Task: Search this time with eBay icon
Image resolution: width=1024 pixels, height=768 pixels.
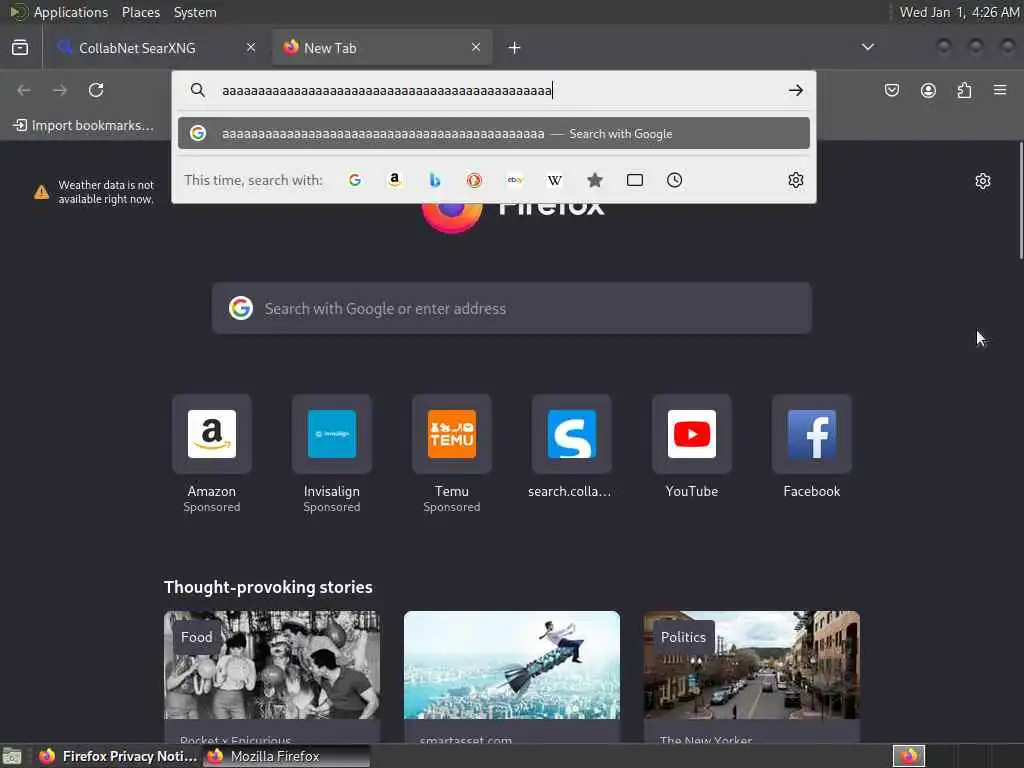Action: click(x=515, y=180)
